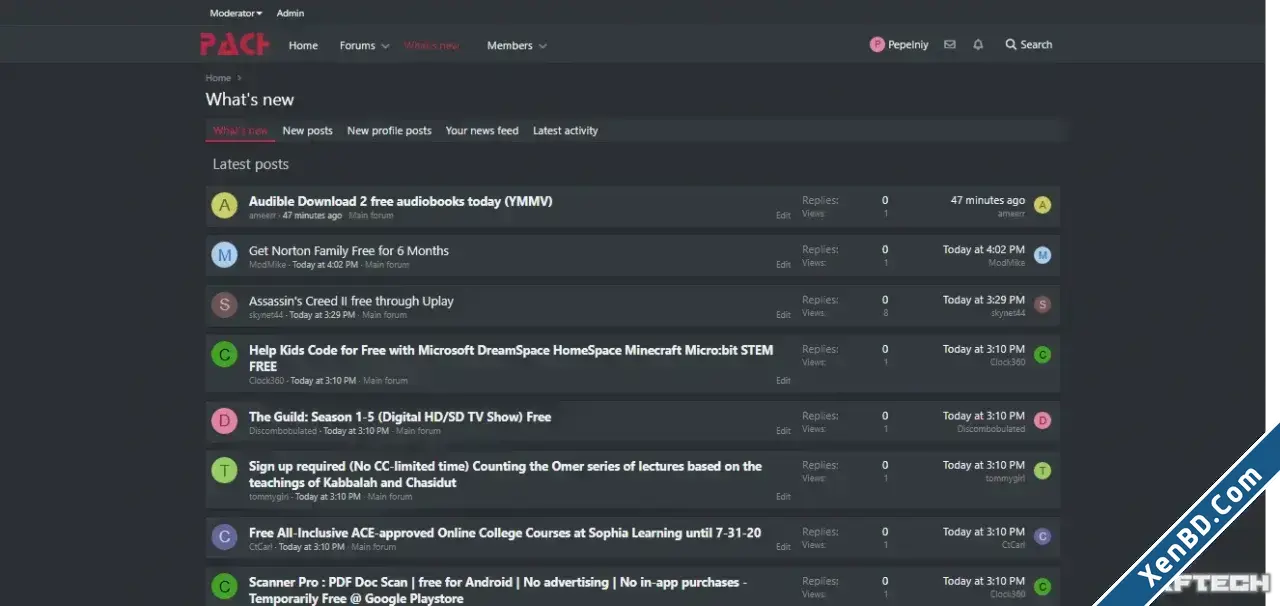Click the avatar beside the Audible Download thread

(224, 206)
